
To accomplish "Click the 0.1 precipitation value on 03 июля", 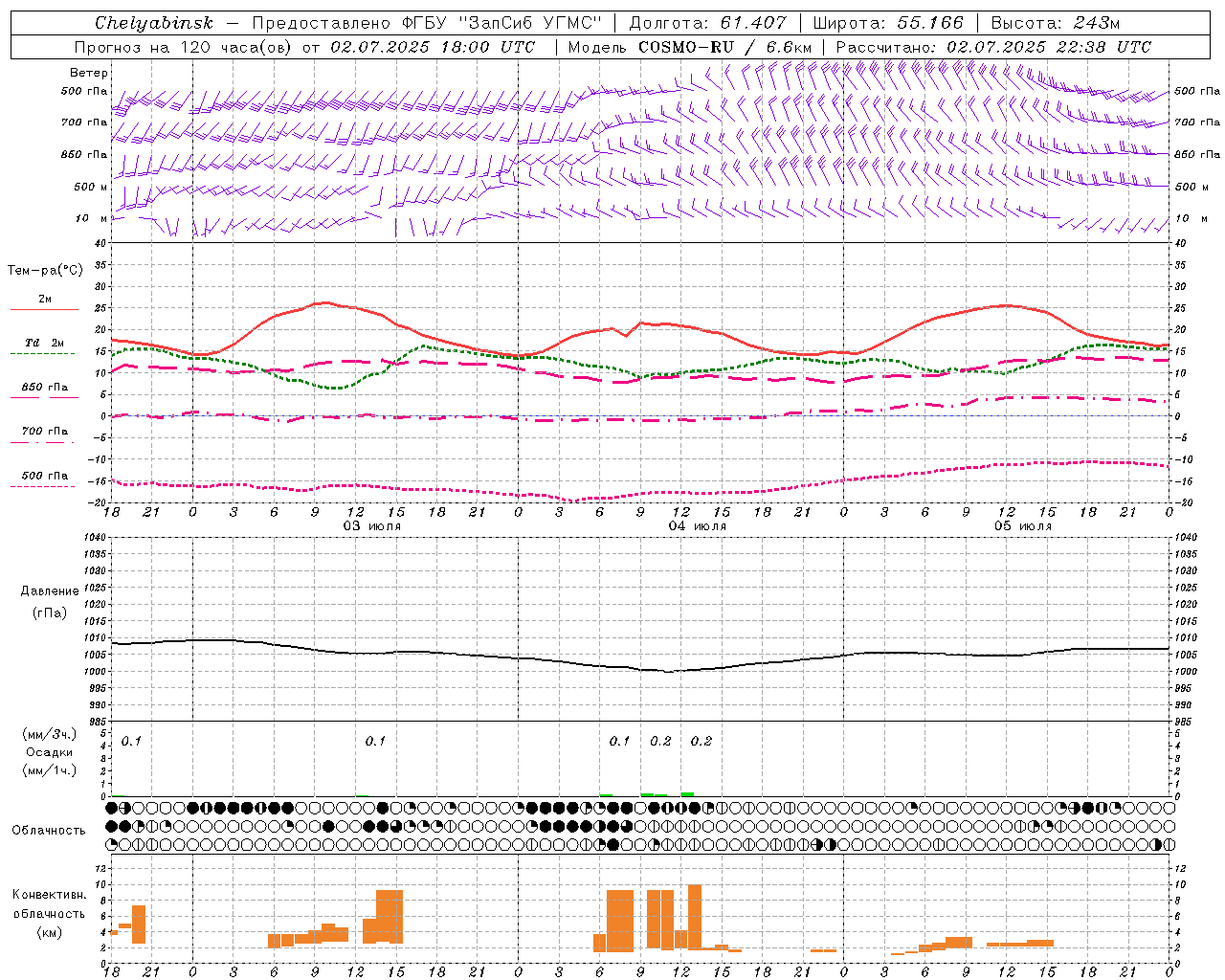I will [375, 741].
